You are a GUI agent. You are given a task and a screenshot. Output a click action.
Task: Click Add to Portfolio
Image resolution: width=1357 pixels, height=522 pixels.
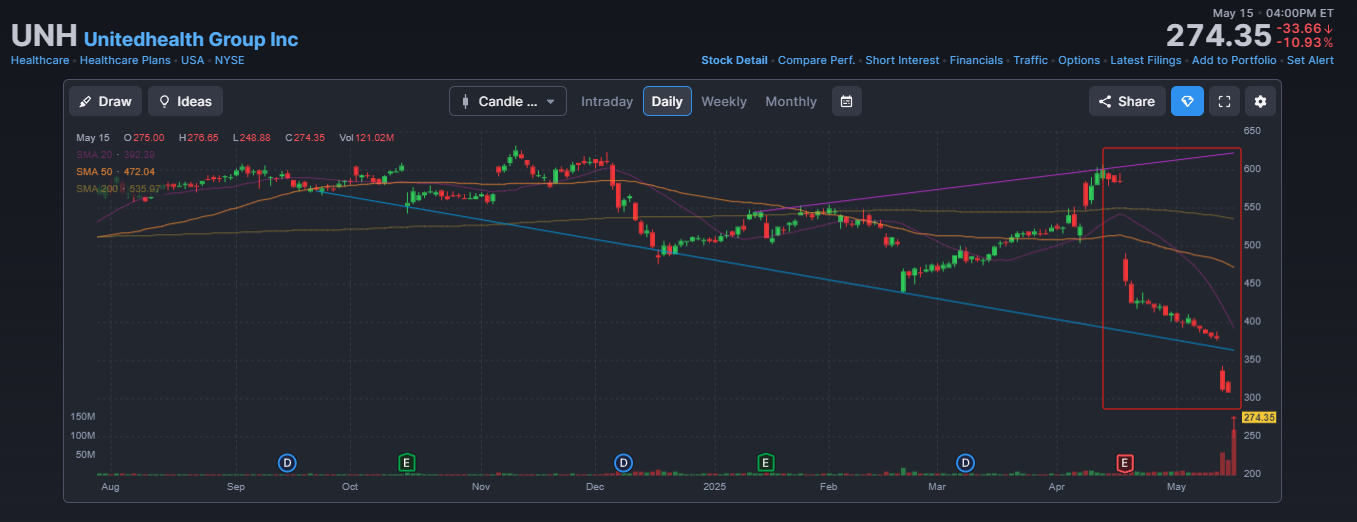(x=1234, y=60)
